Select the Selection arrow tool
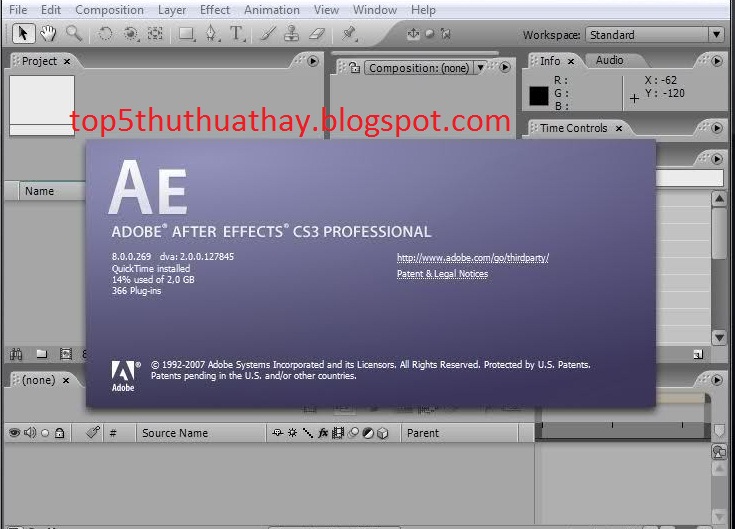 pos(23,34)
